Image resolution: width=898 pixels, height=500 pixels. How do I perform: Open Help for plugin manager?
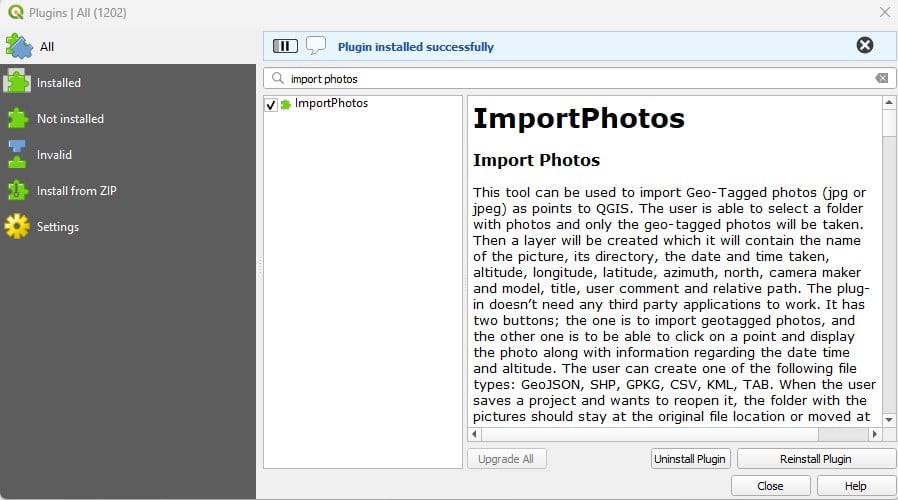856,486
